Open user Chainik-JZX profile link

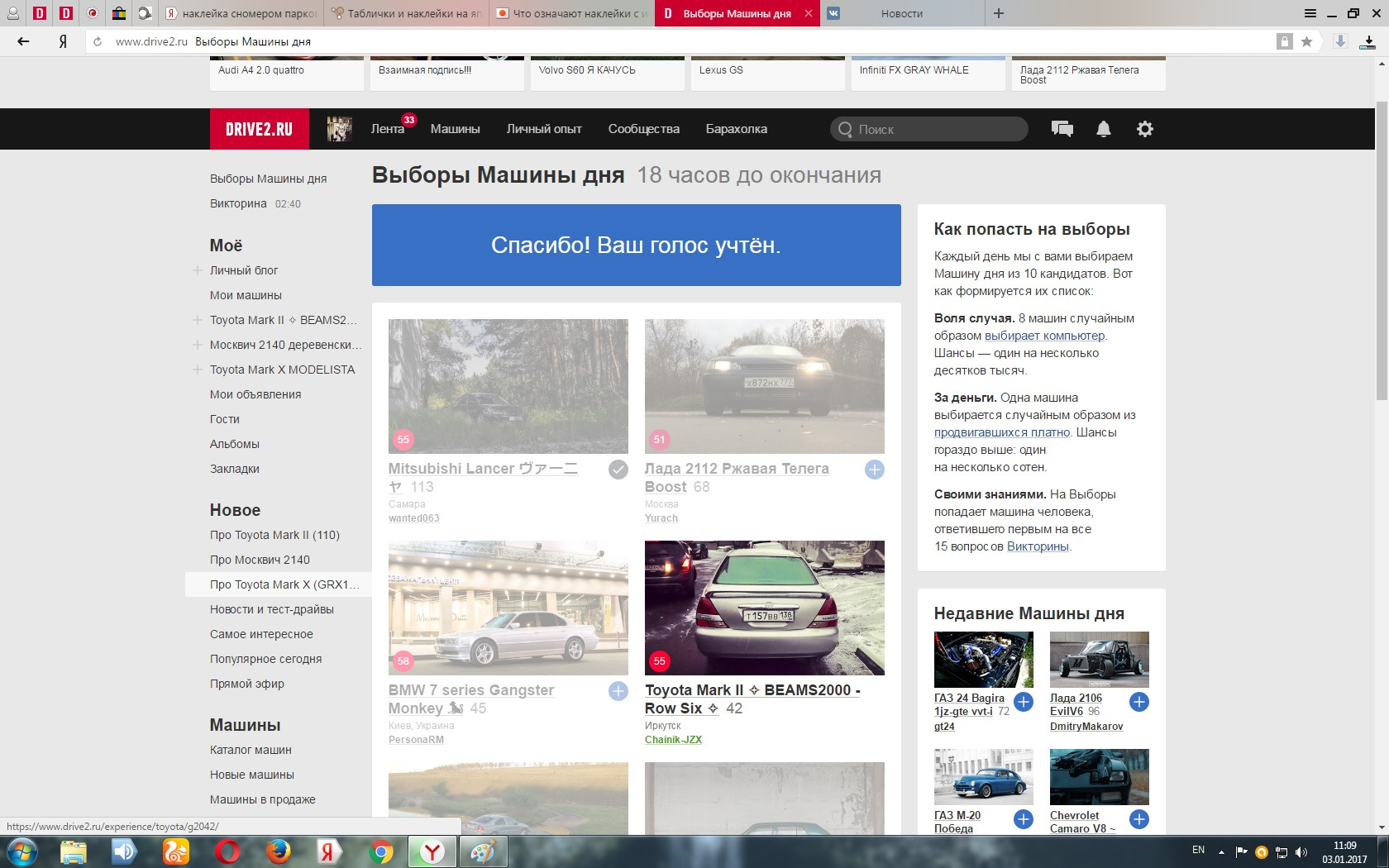click(x=673, y=740)
